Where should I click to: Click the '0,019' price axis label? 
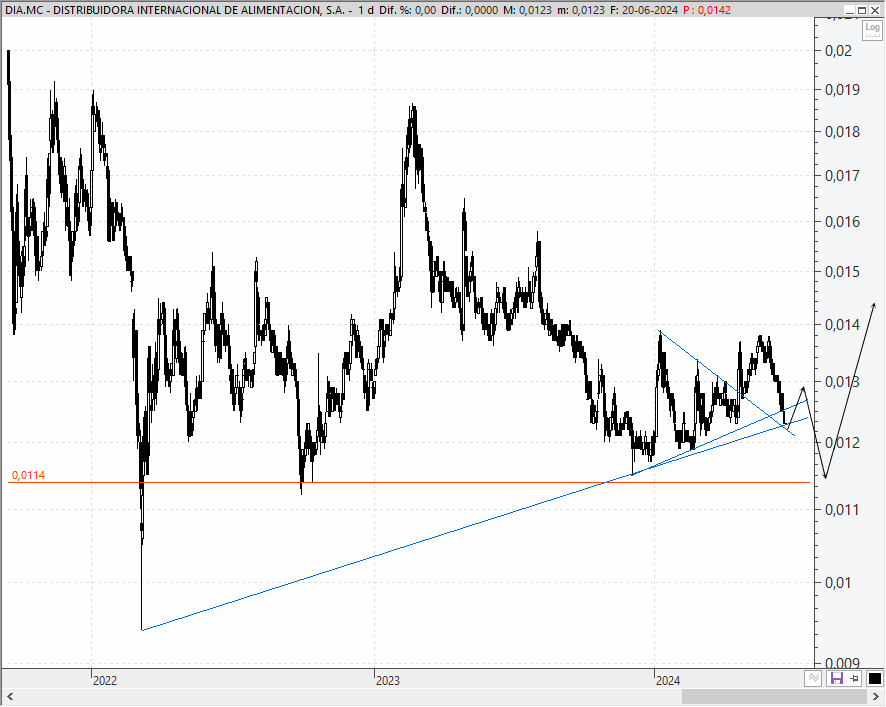[842, 89]
